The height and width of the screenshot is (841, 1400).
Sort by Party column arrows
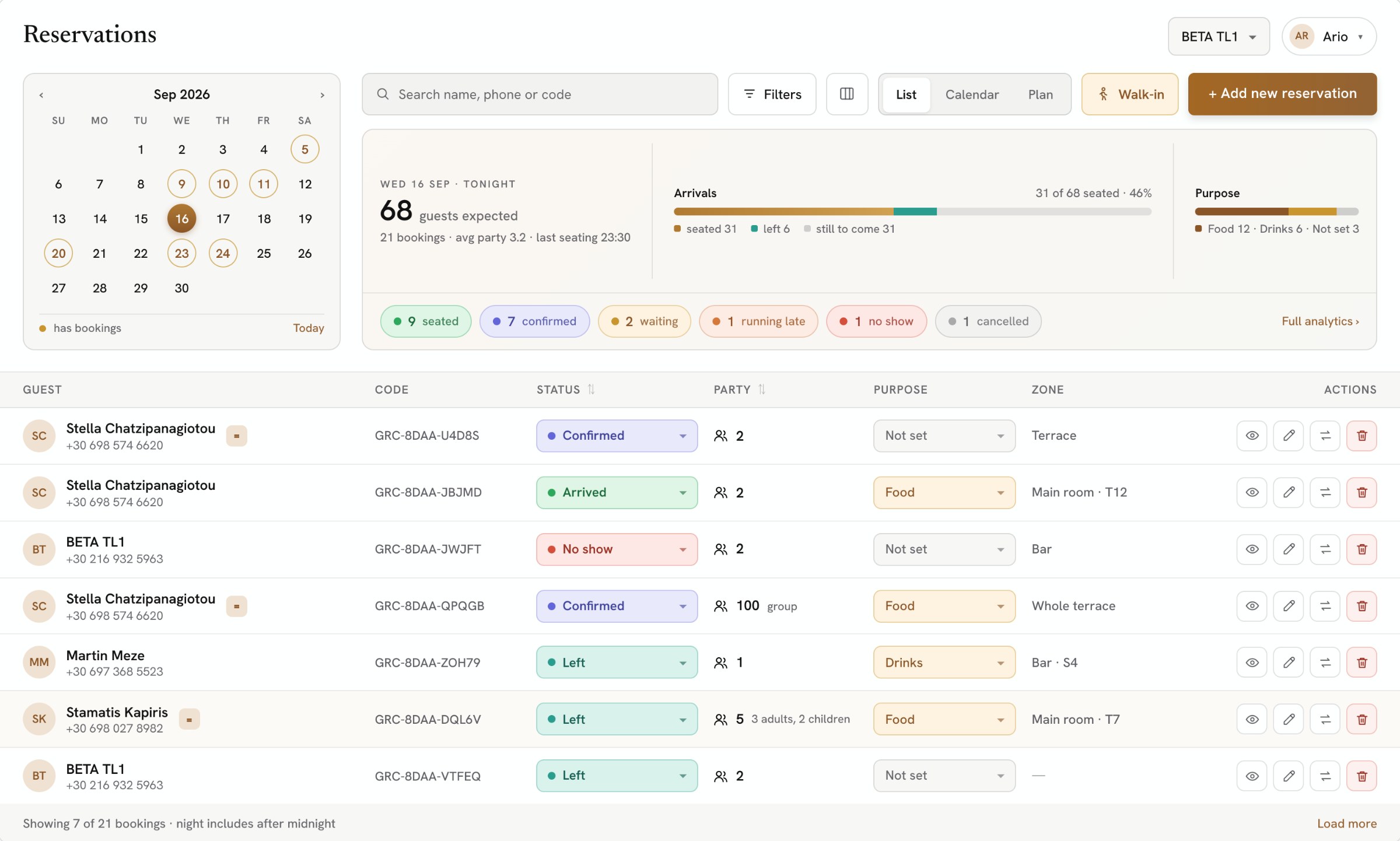tap(761, 389)
